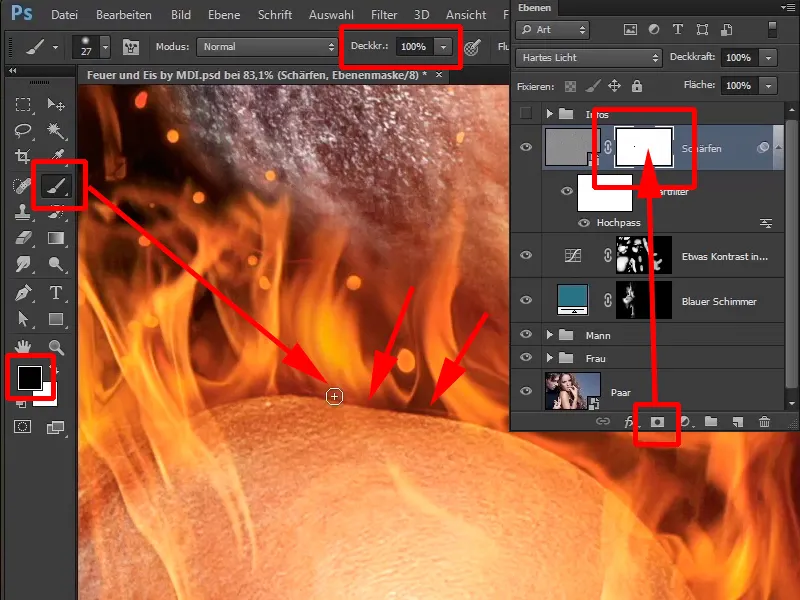This screenshot has width=800, height=600.
Task: Expand the Infos group
Action: [549, 113]
